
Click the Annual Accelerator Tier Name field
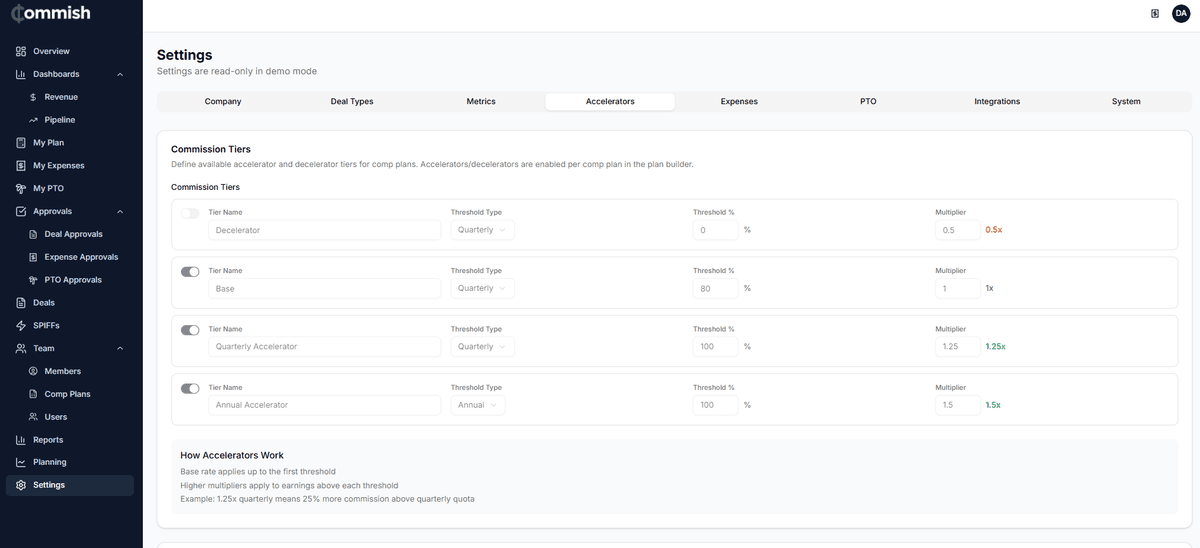(325, 405)
